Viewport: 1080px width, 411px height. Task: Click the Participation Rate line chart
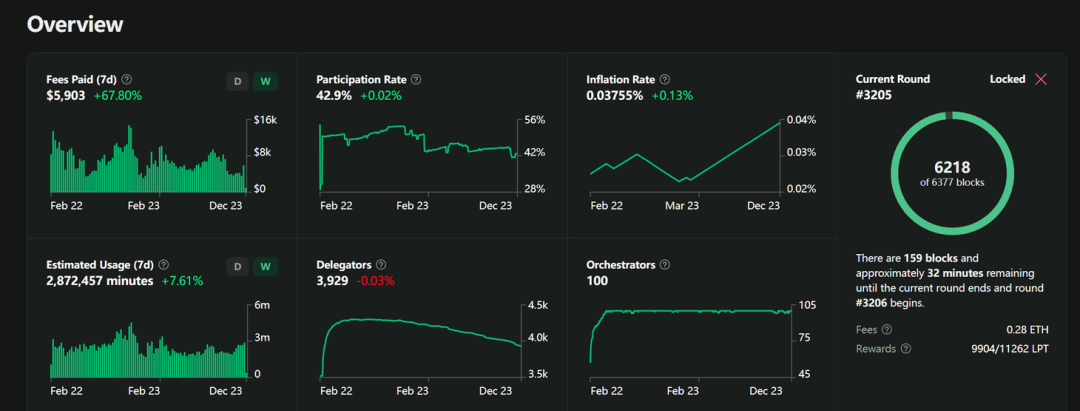point(417,152)
